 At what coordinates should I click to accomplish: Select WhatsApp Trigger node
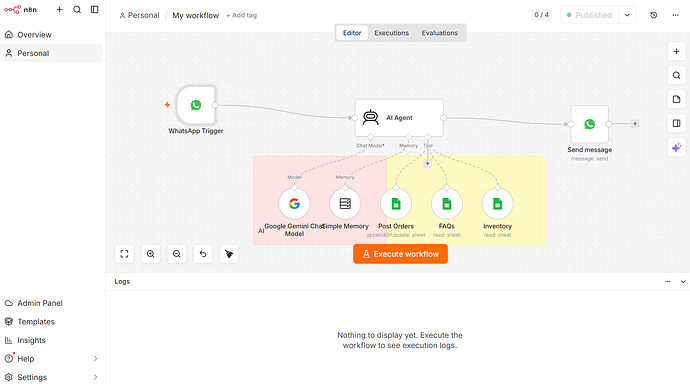tap(196, 105)
